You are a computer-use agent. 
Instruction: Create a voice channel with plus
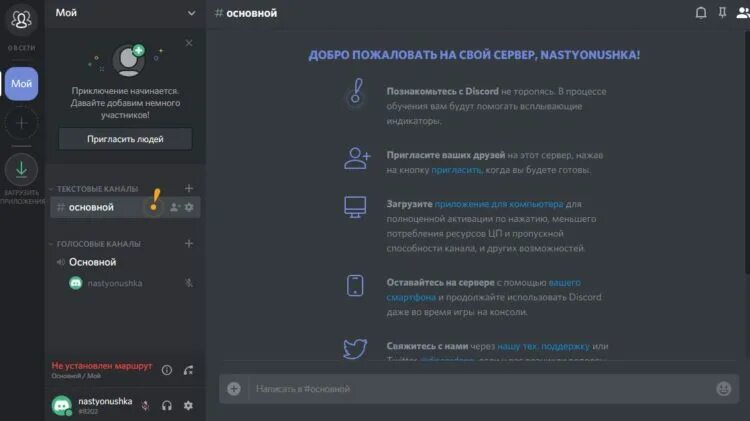click(x=189, y=244)
